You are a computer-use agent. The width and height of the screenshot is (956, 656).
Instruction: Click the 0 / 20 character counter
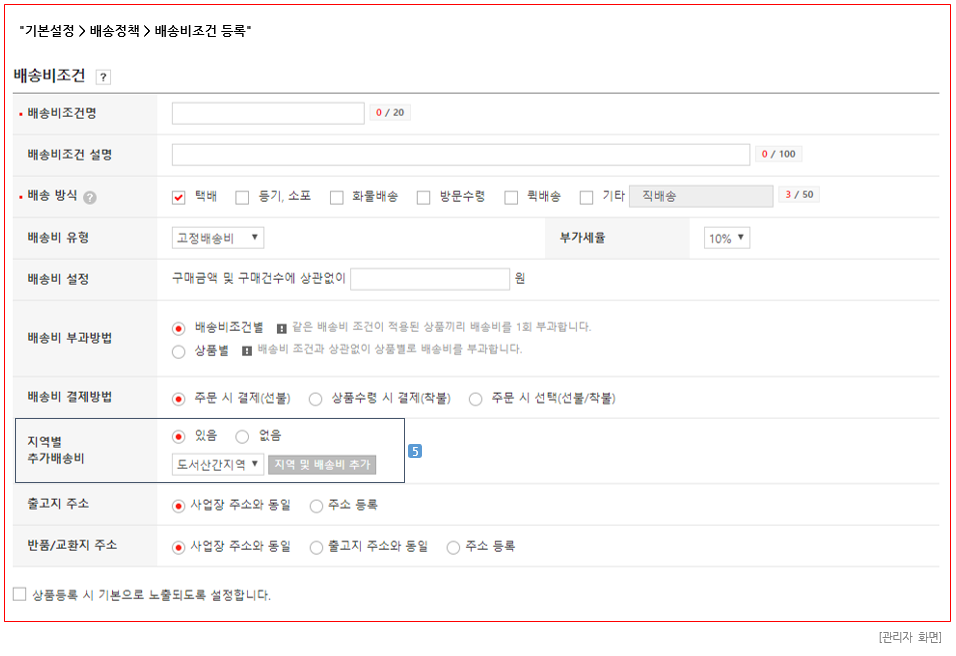point(390,113)
